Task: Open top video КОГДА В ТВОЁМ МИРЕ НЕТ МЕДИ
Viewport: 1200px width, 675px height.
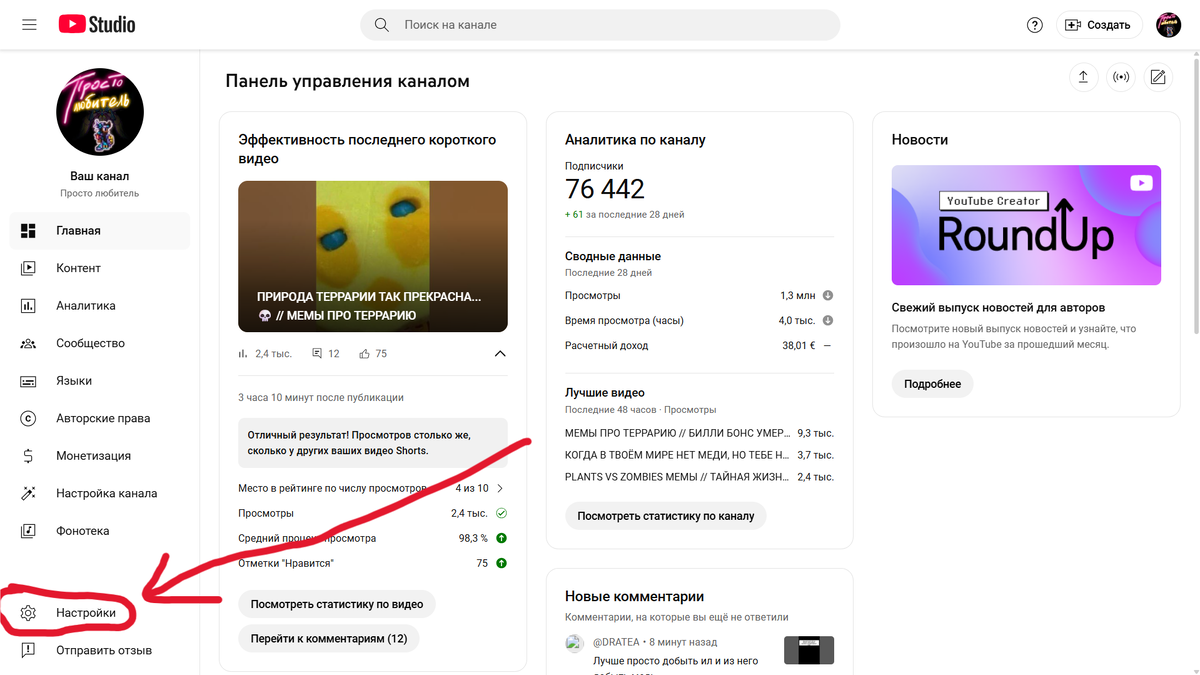Action: pyautogui.click(x=679, y=455)
